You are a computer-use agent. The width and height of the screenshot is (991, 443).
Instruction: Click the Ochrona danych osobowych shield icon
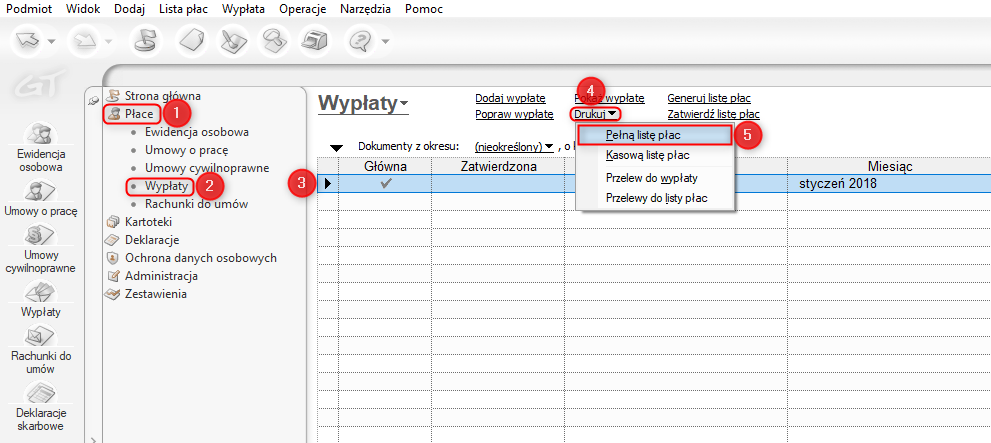(x=113, y=258)
